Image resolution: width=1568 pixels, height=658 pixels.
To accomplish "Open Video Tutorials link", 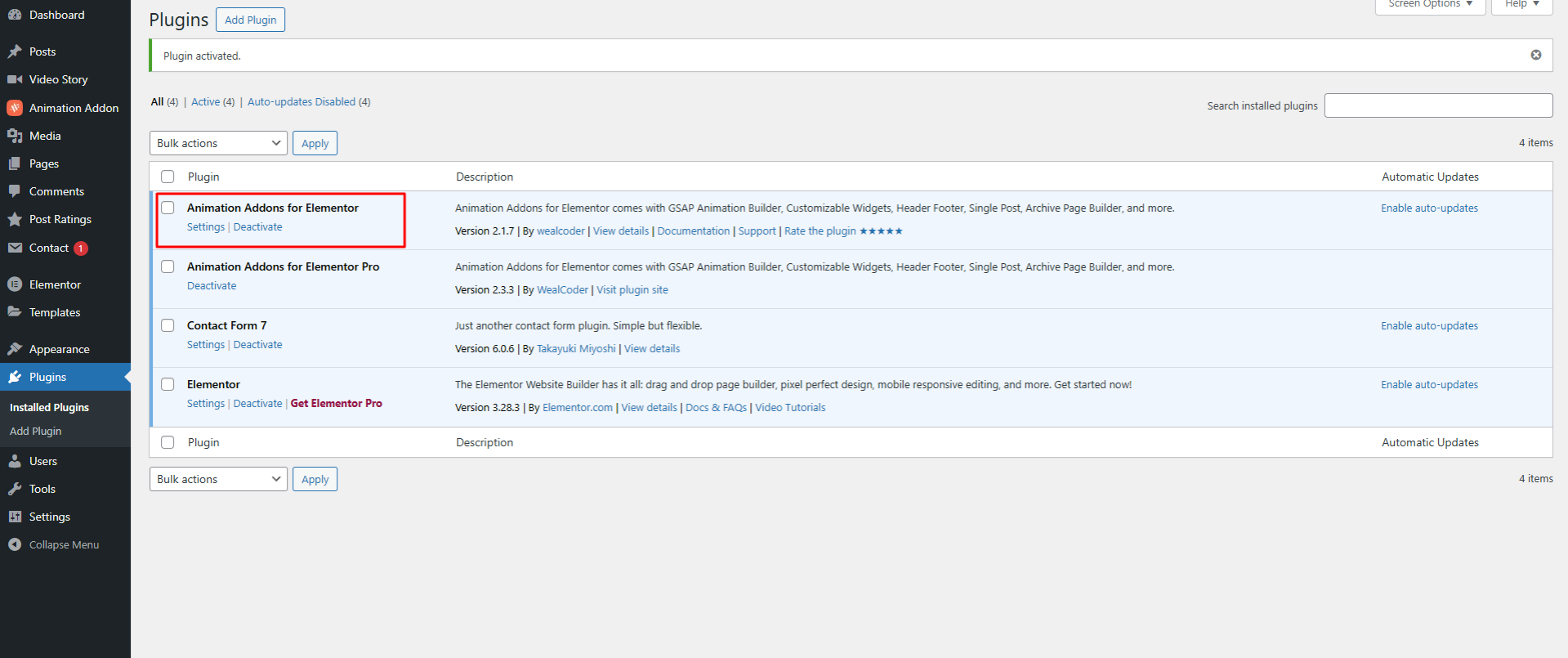I will (790, 408).
